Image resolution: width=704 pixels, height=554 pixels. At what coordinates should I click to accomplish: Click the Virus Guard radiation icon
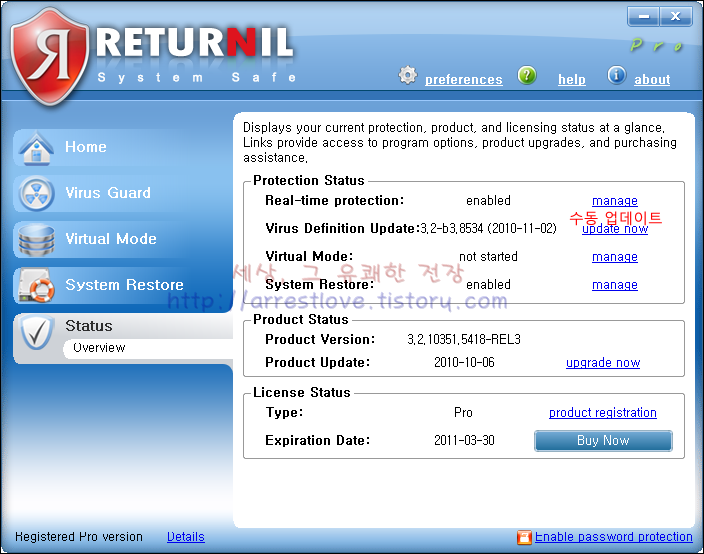[x=36, y=193]
